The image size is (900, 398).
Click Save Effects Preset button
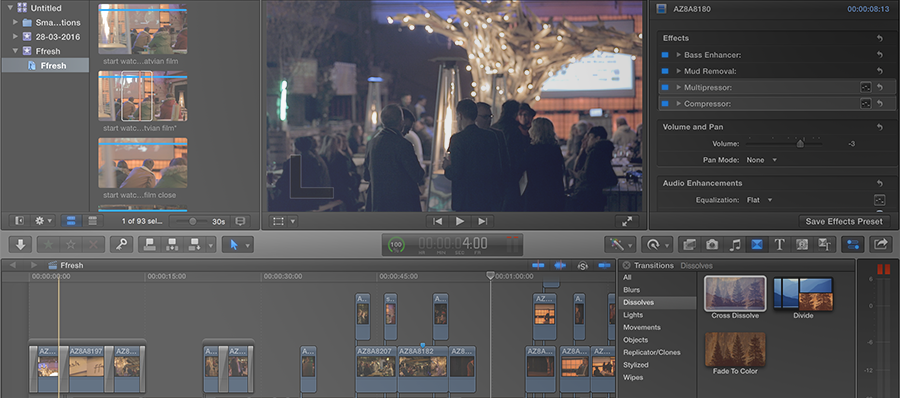[x=844, y=221]
